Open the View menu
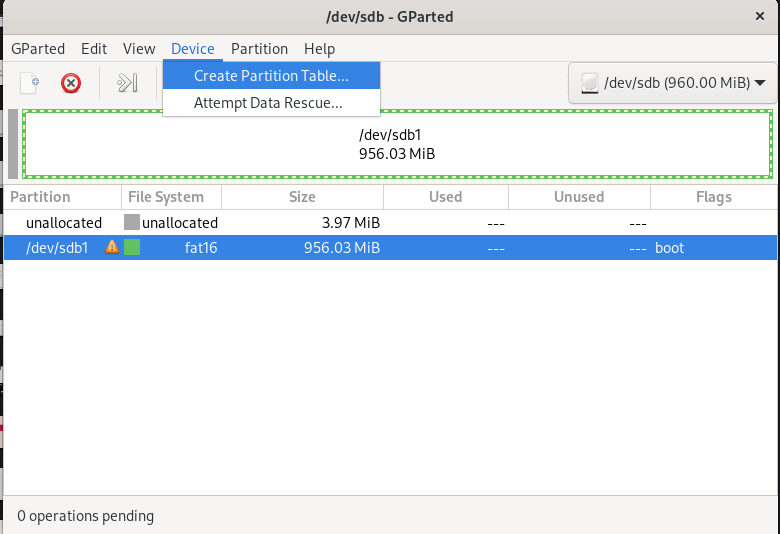The height and width of the screenshot is (534, 780). pyautogui.click(x=139, y=48)
